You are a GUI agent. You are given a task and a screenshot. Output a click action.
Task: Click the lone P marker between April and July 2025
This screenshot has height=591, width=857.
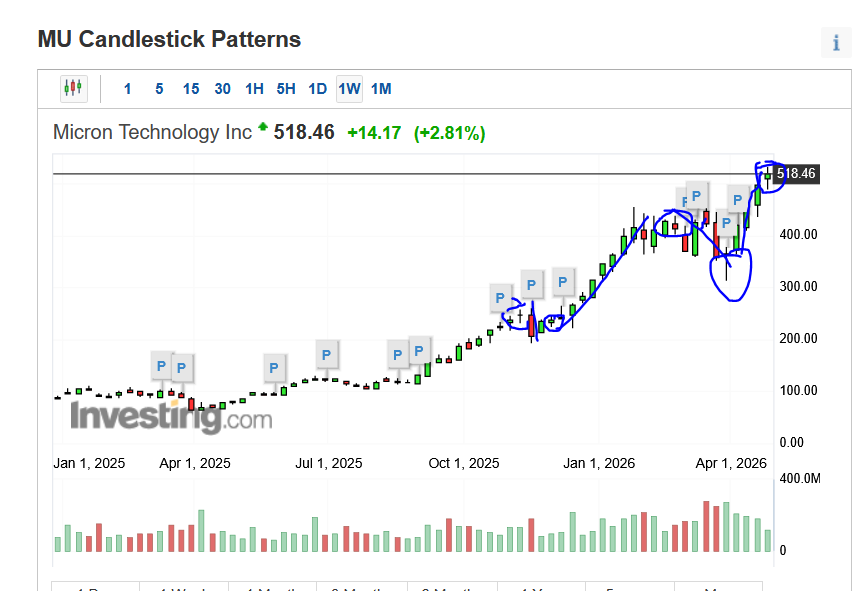pyautogui.click(x=274, y=368)
